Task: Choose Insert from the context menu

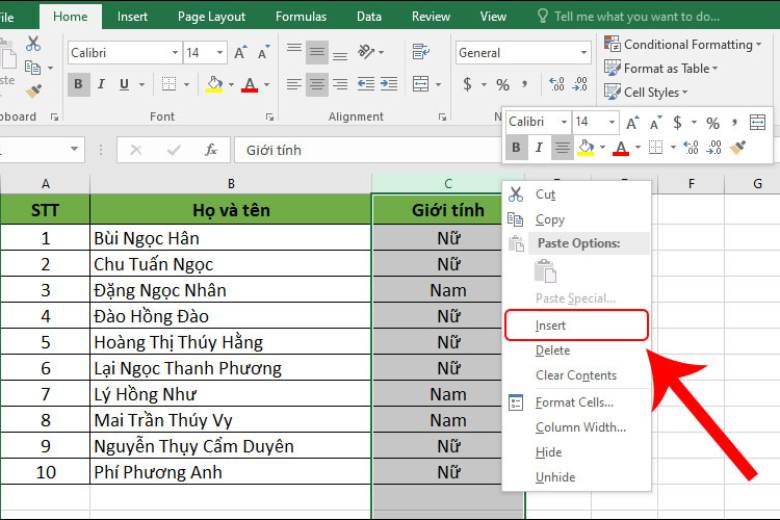Action: [577, 325]
